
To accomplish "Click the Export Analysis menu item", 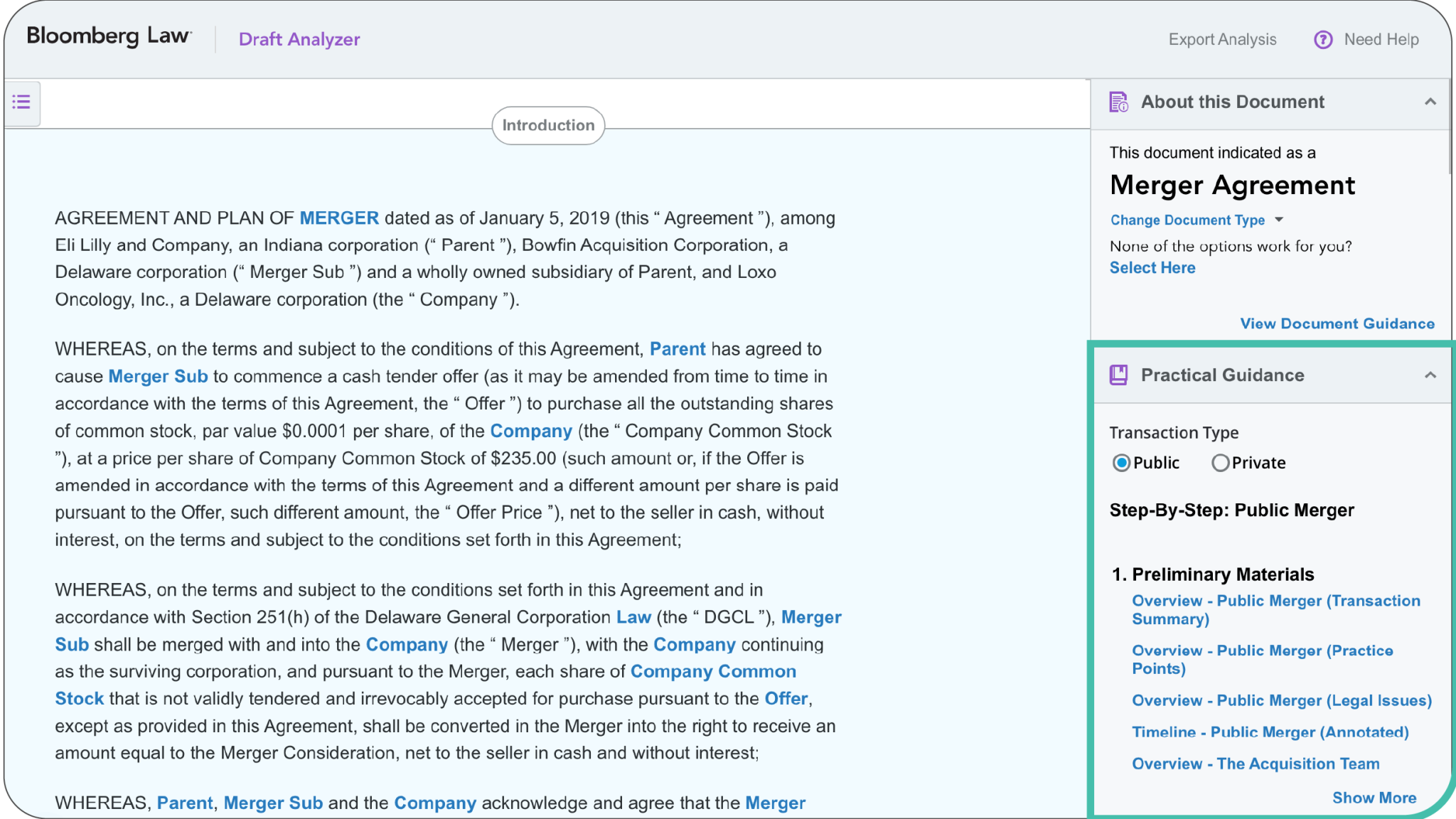I will click(x=1223, y=40).
